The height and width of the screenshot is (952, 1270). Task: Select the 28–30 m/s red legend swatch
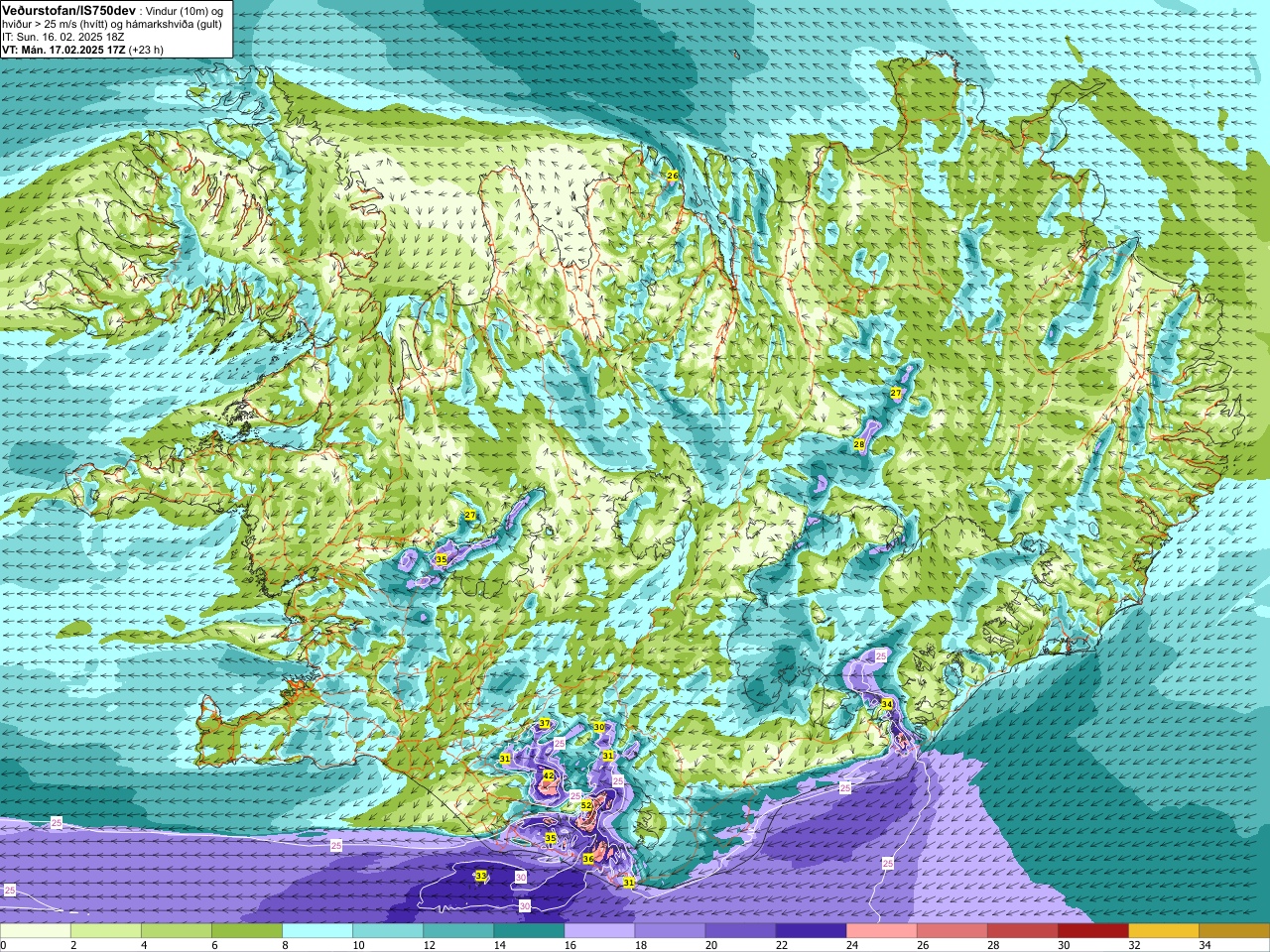[x=1021, y=931]
